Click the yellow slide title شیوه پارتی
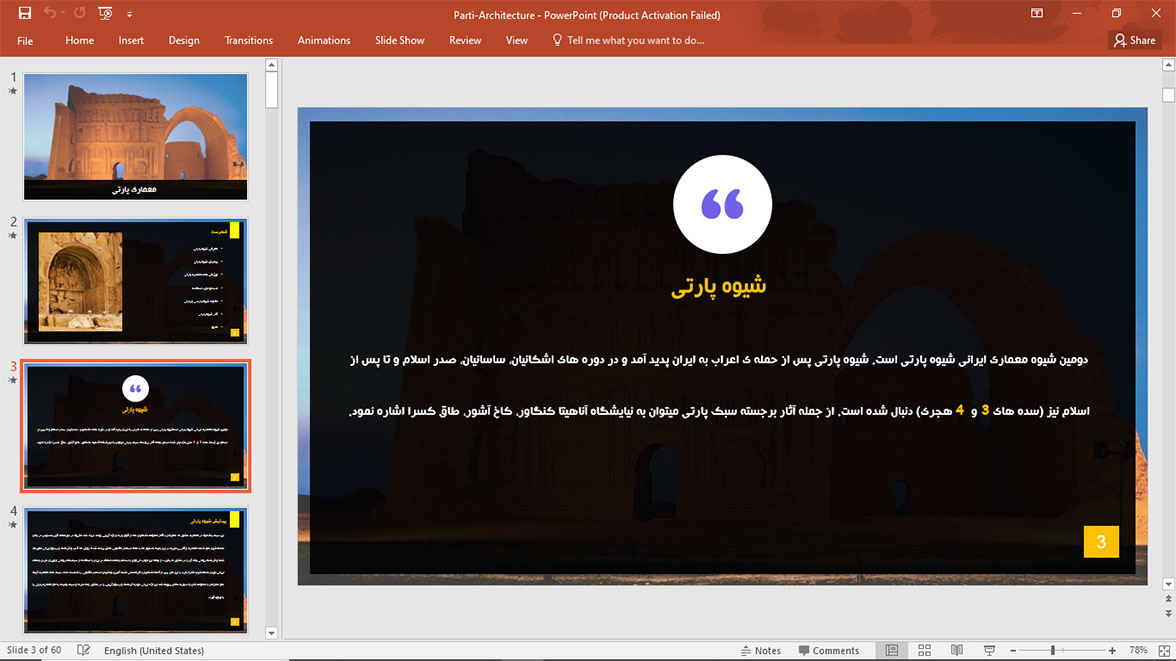 click(x=718, y=287)
